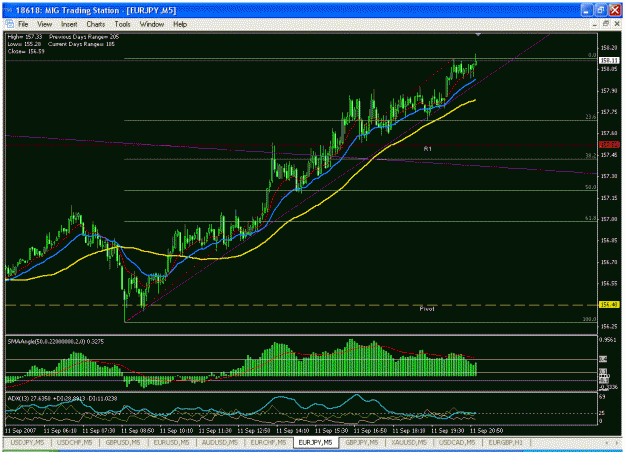Click the chart shift triangle marker at top
Image resolution: width=625 pixels, height=452 pixels.
pyautogui.click(x=478, y=35)
